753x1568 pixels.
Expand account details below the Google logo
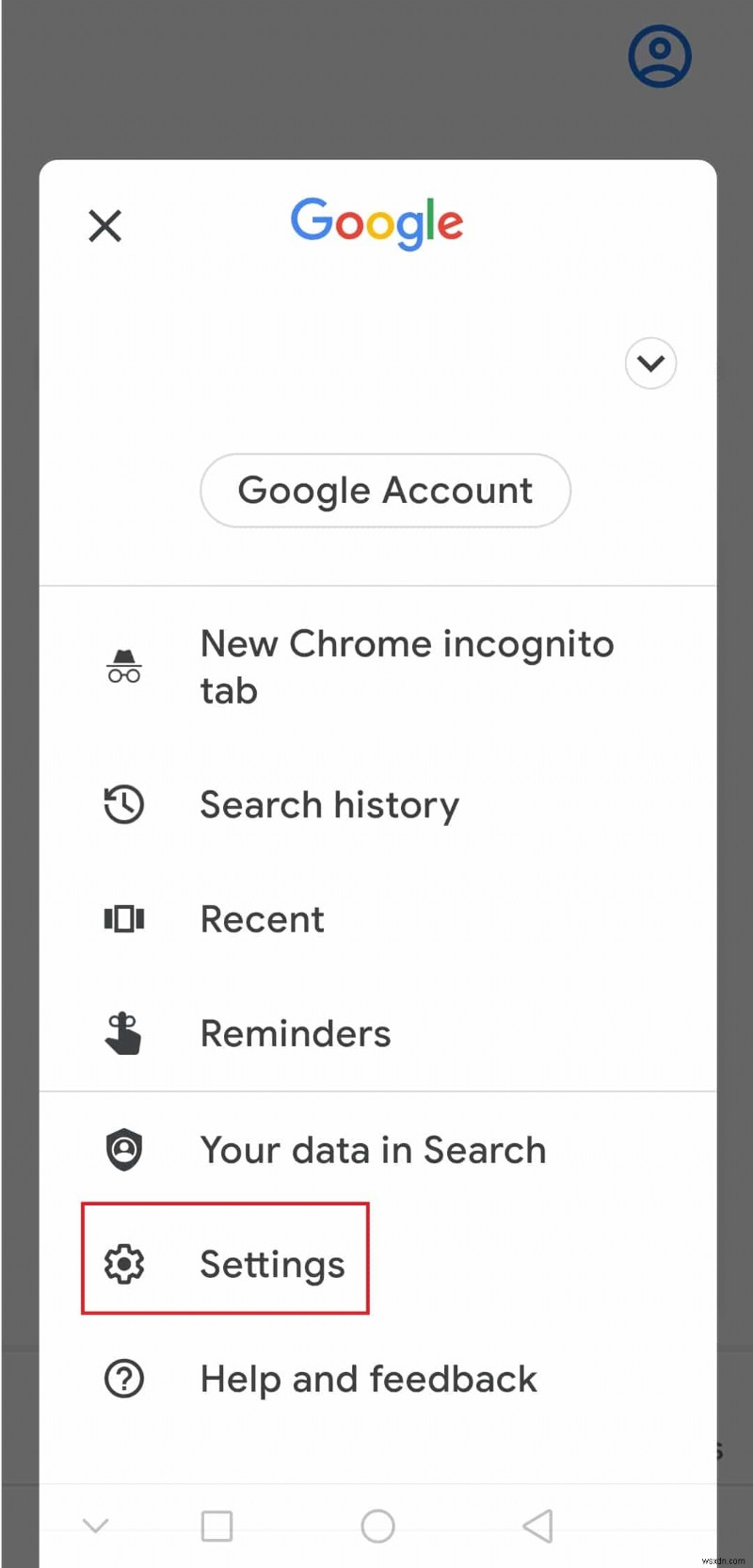(650, 364)
